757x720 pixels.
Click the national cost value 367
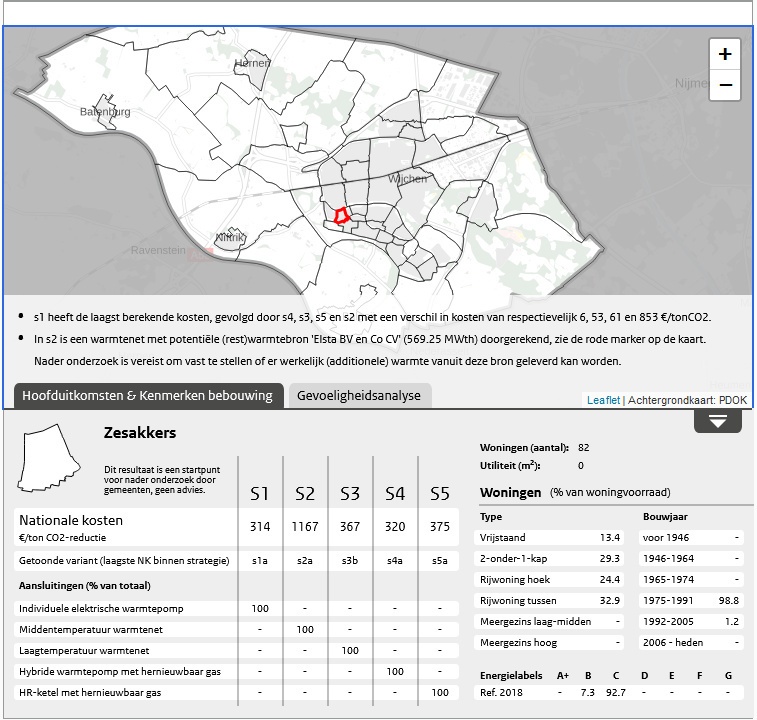(x=350, y=526)
